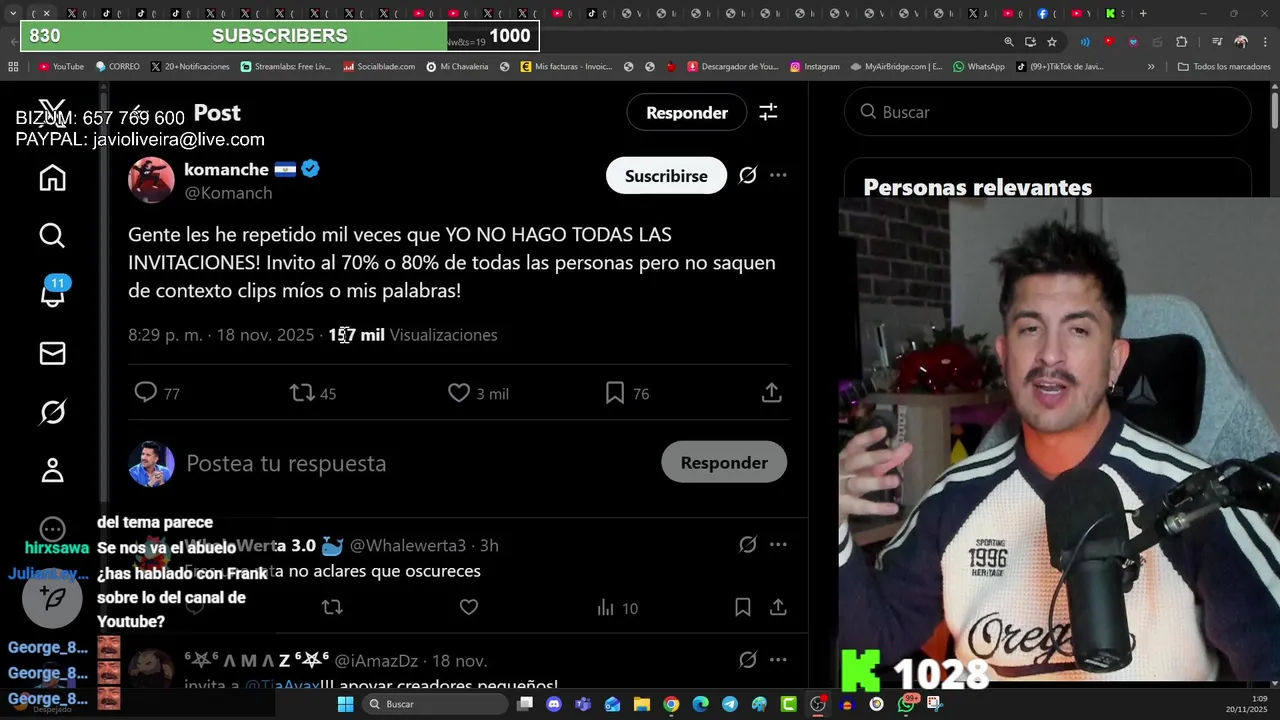Image resolution: width=1280 pixels, height=720 pixels.
Task: Click Grok icon beside Suscribirse button
Action: point(747,175)
